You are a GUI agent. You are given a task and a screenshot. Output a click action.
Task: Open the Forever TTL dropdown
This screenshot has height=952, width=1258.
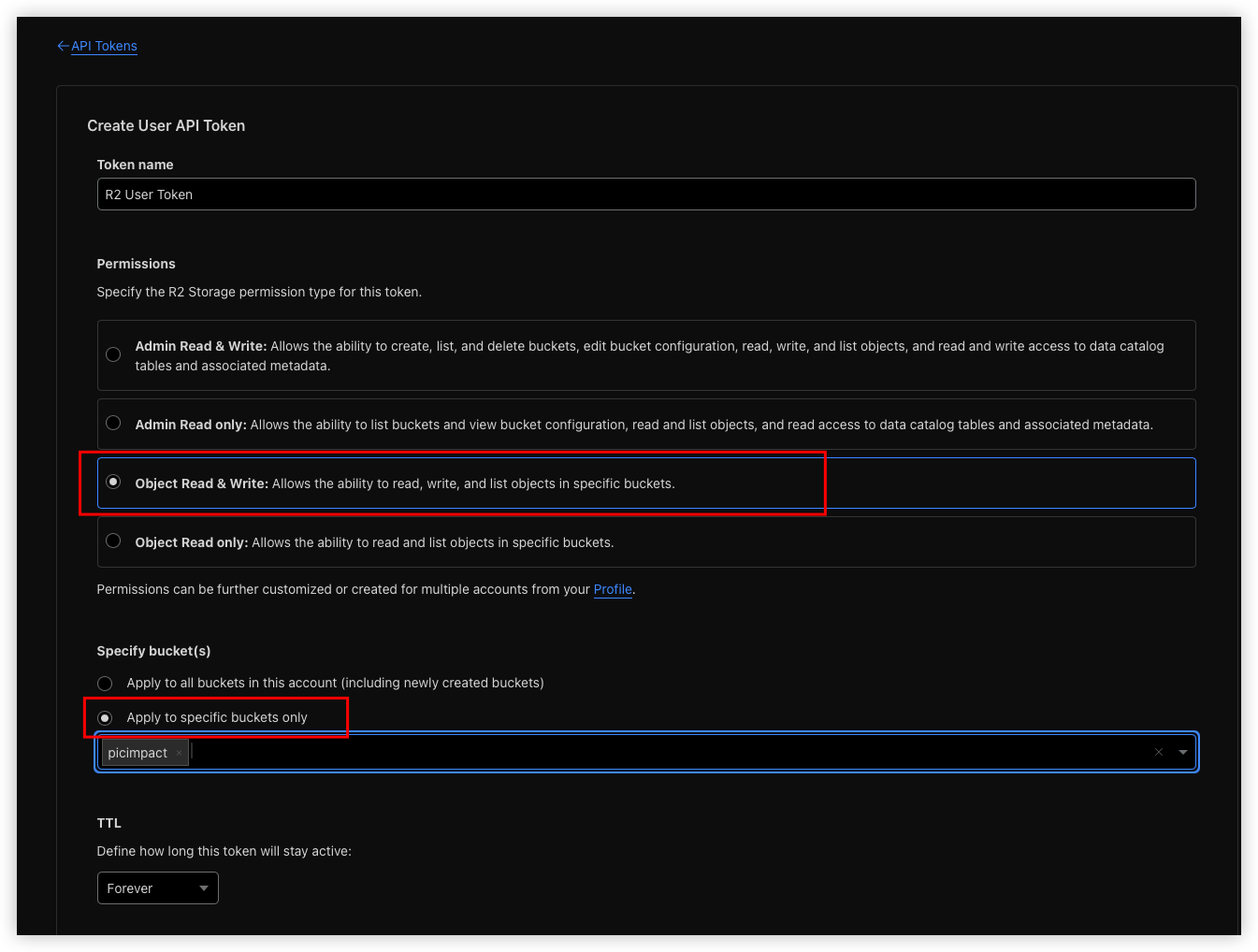click(158, 888)
